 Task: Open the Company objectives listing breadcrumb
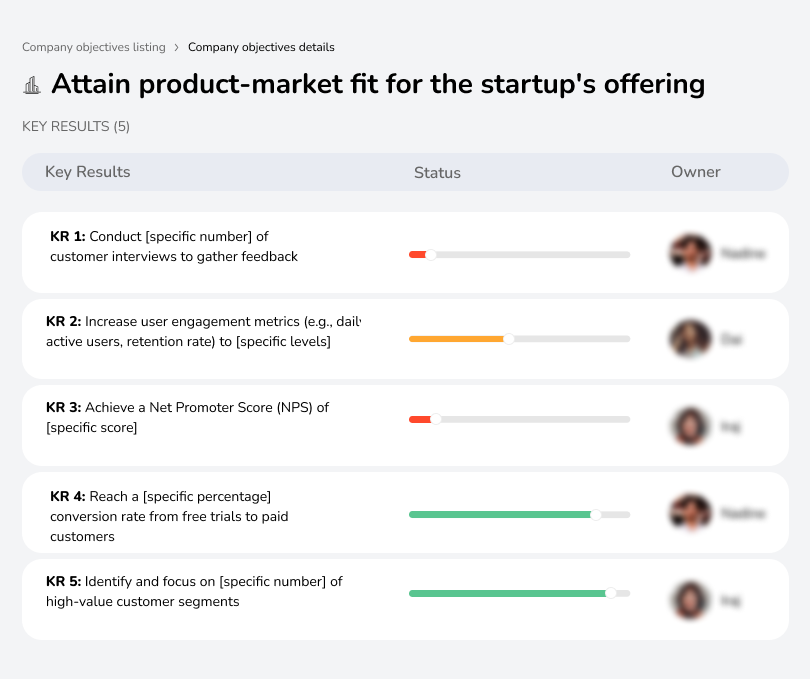93,47
